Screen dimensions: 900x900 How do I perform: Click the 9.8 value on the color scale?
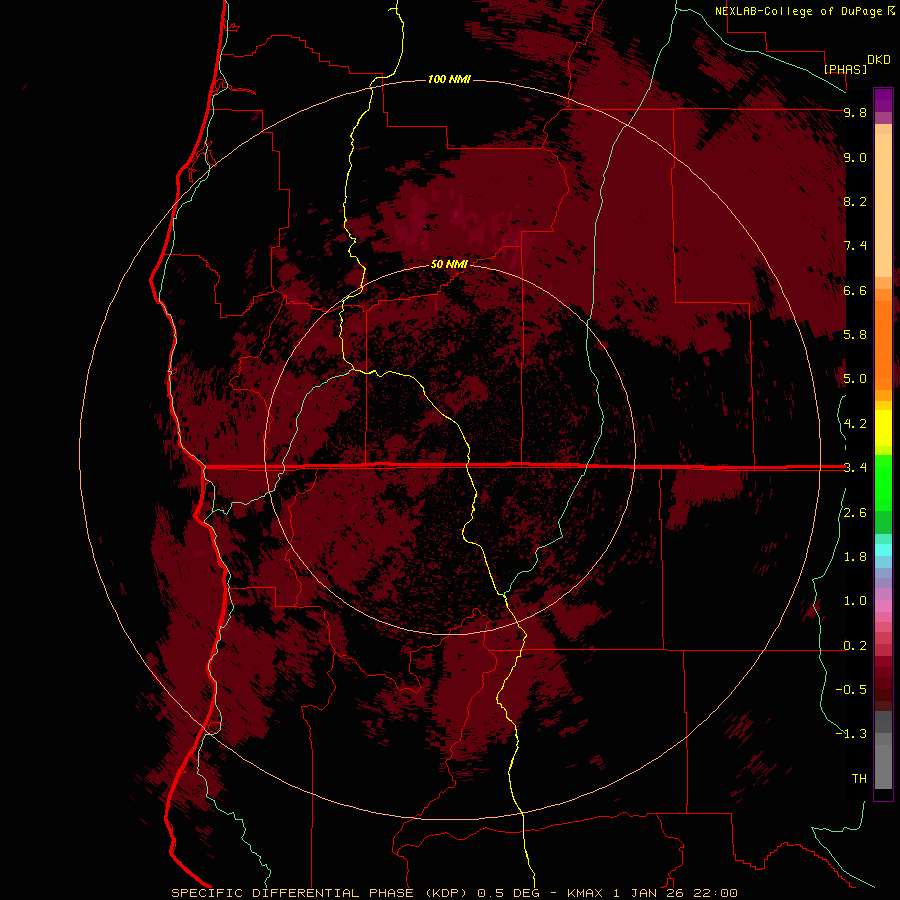pos(855,113)
